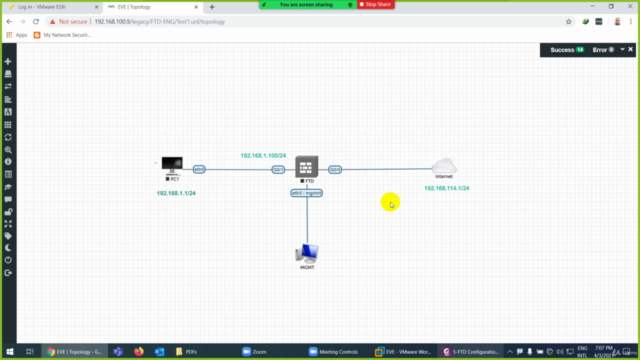The height and width of the screenshot is (360, 640).
Task: Open Windows Start menu
Action: 10,351
